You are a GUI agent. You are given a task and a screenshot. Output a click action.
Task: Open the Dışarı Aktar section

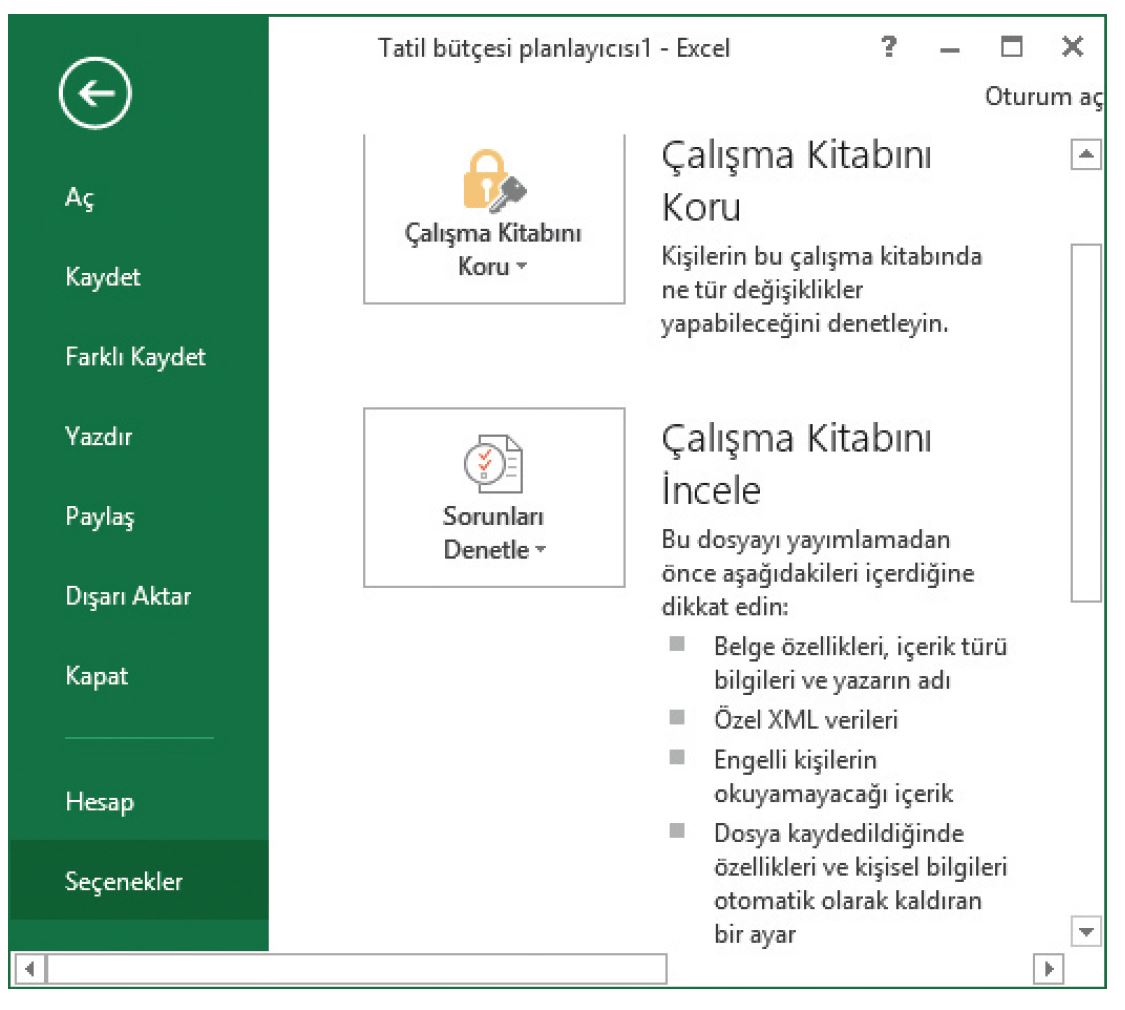[127, 597]
